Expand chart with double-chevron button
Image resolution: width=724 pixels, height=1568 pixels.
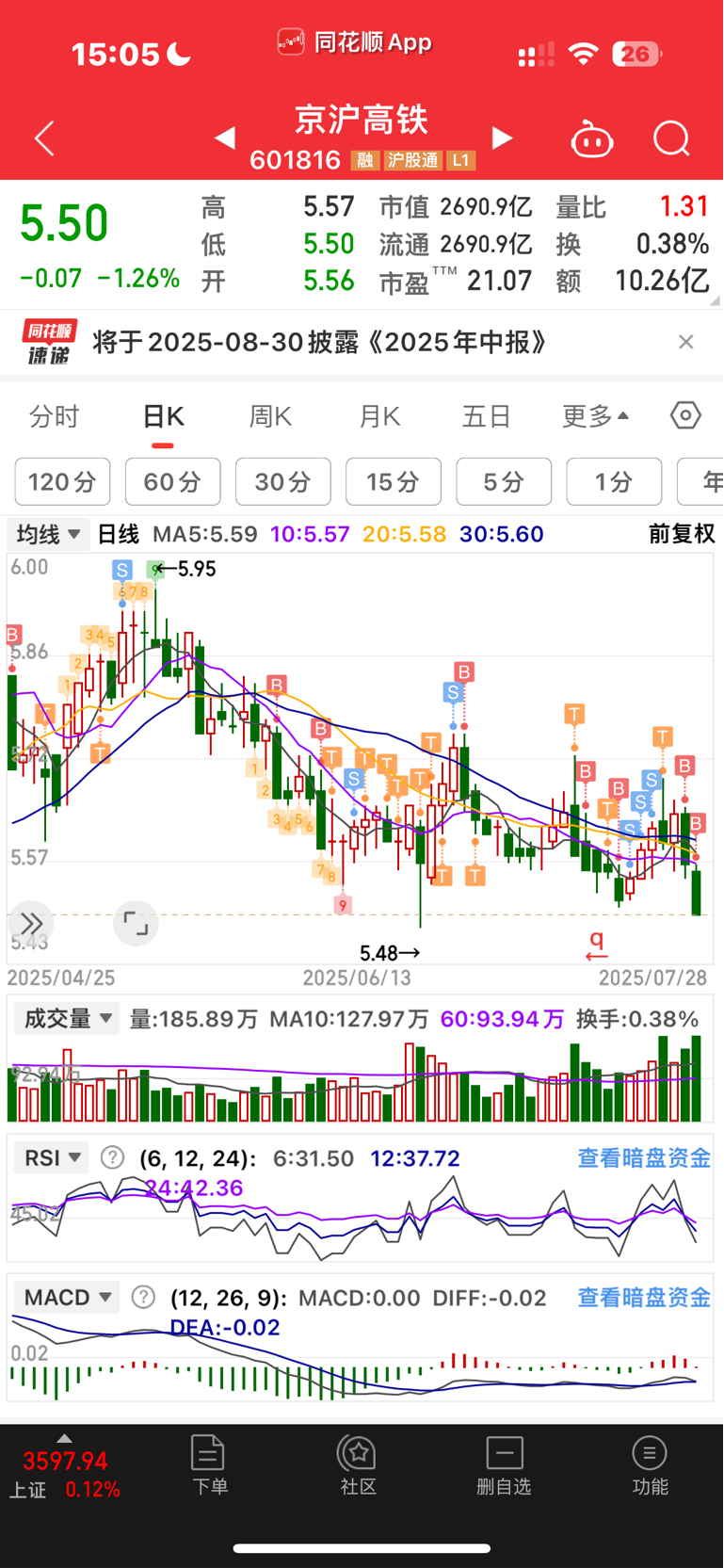(x=30, y=923)
